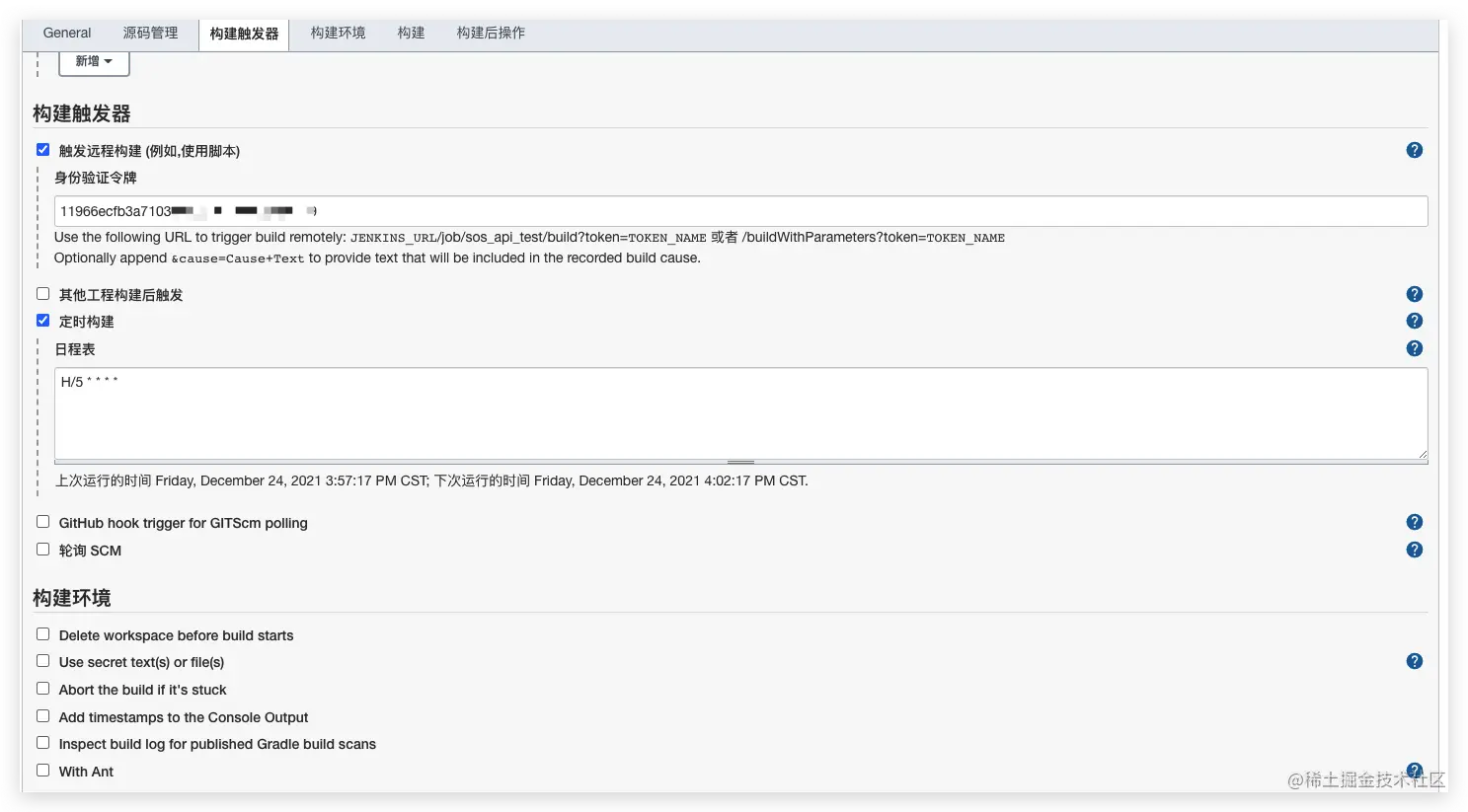Open help for 其他工程构建后触发 option

pos(1414,294)
